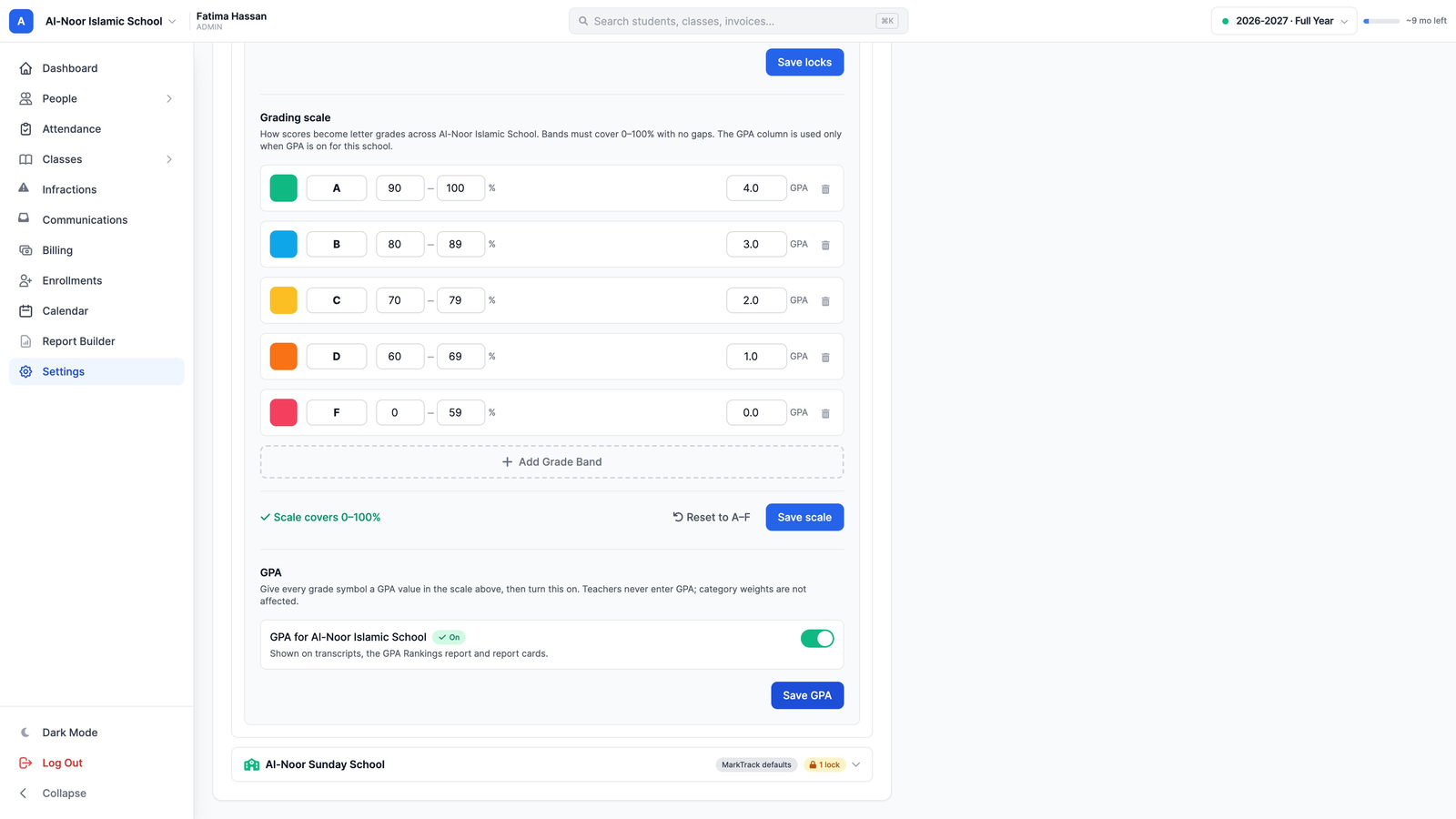The image size is (1456, 819).
Task: Click the red color swatch for grade F
Action: 284,412
